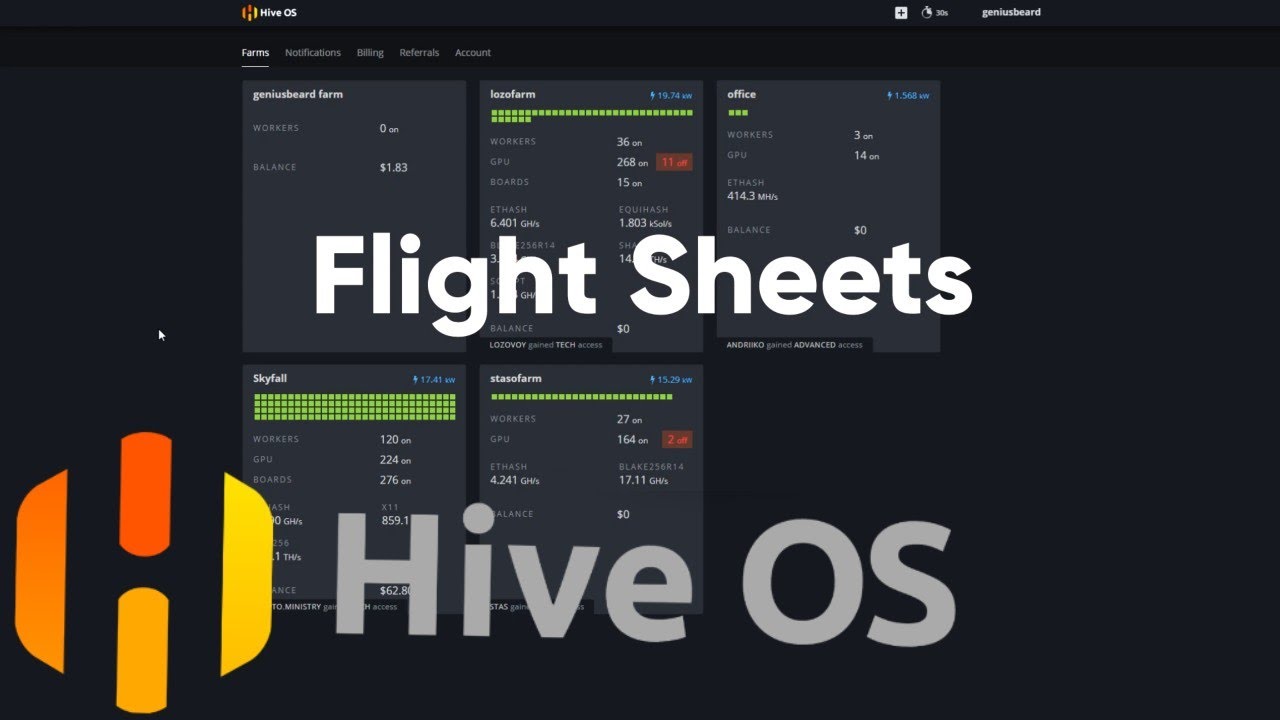Open the office farm title
The image size is (1280, 720).
(x=741, y=95)
